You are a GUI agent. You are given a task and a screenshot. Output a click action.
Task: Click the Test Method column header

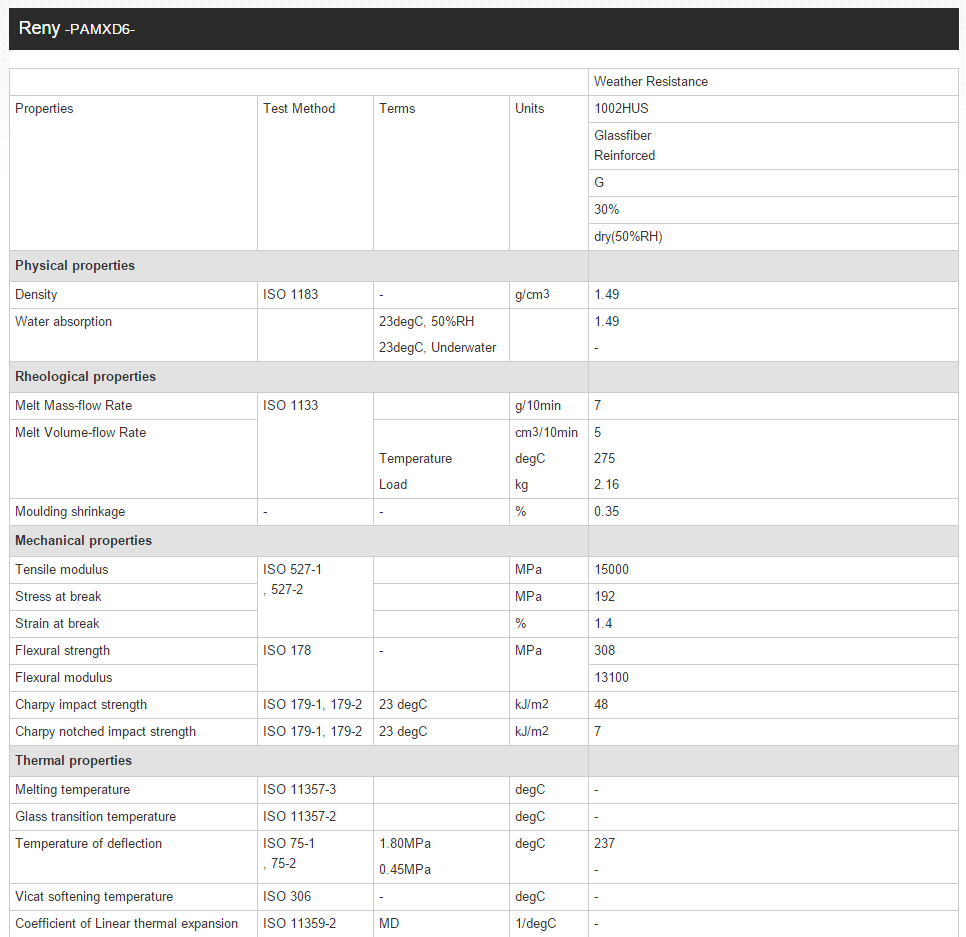point(315,173)
